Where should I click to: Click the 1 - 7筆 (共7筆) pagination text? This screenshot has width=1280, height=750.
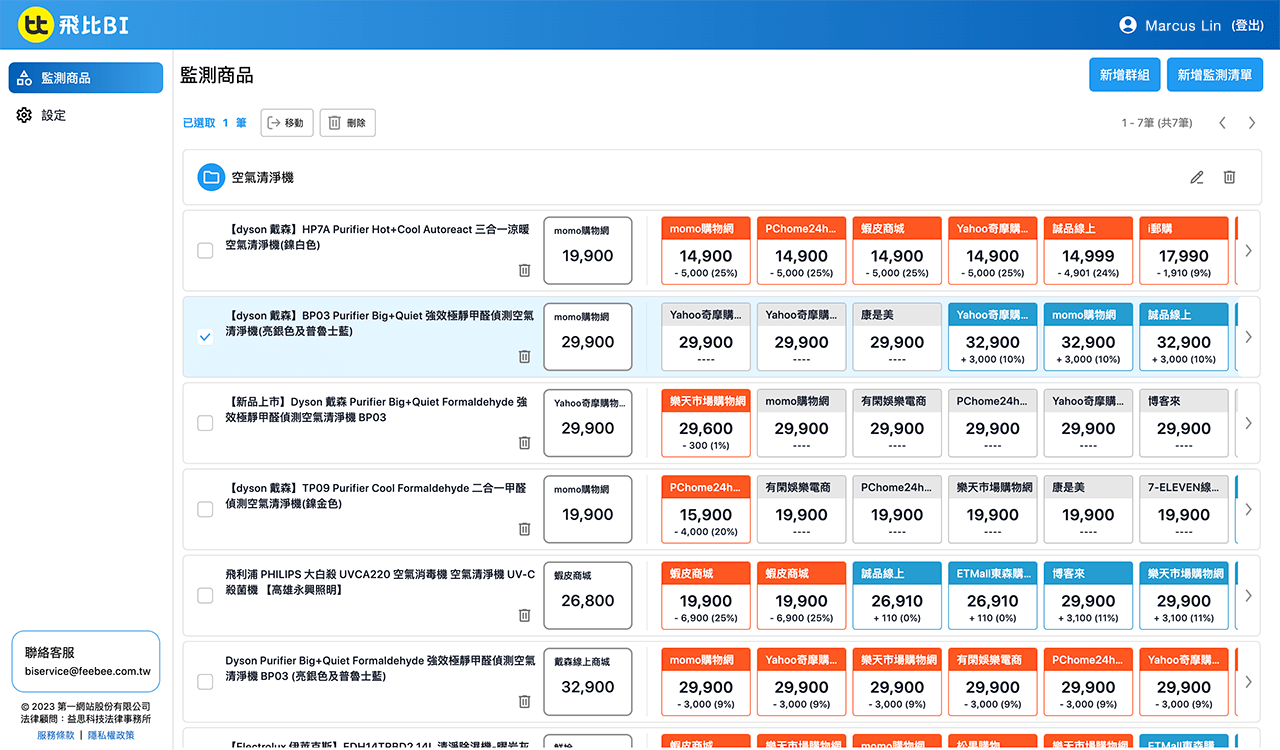[1157, 123]
